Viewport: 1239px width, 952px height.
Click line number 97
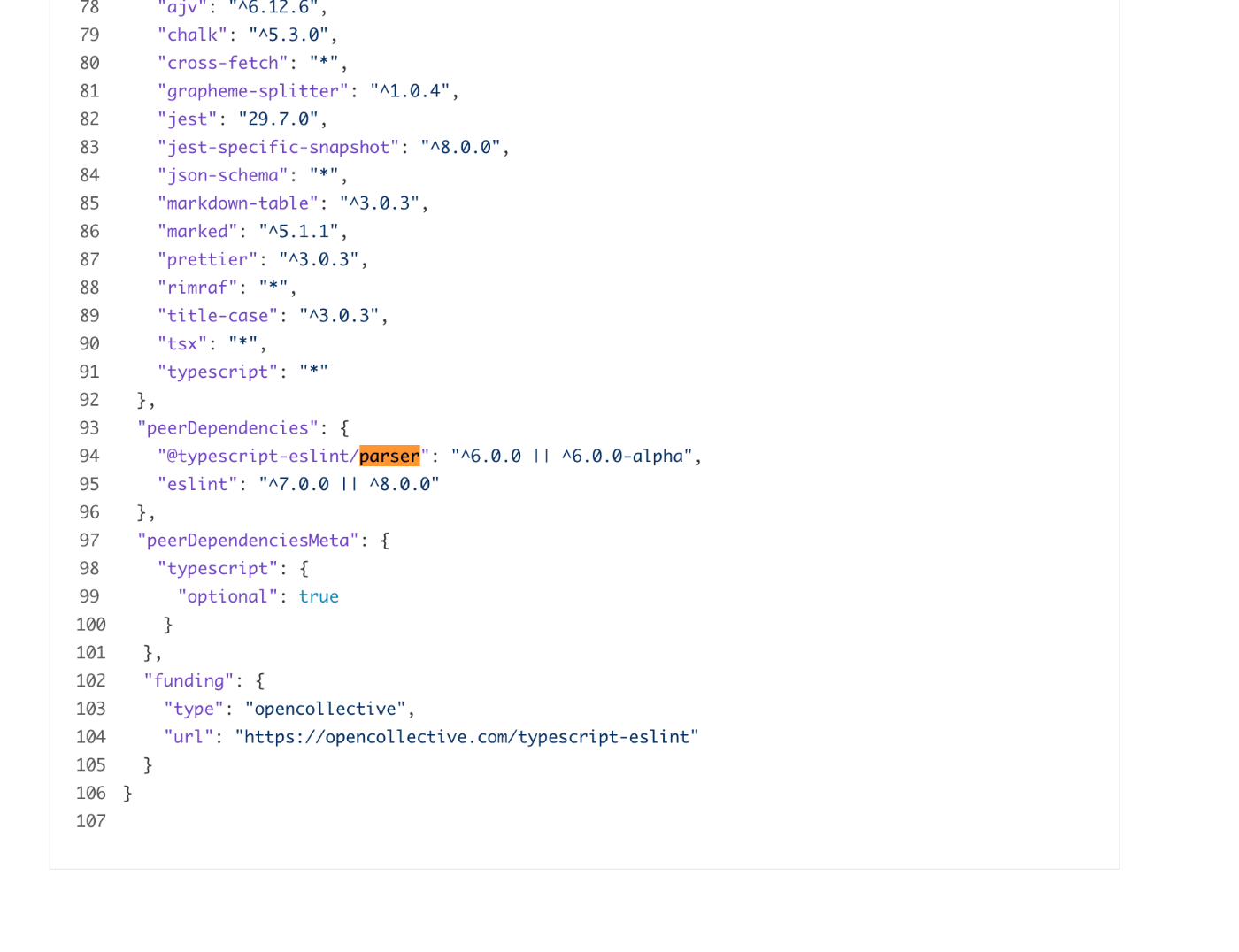[89, 541]
